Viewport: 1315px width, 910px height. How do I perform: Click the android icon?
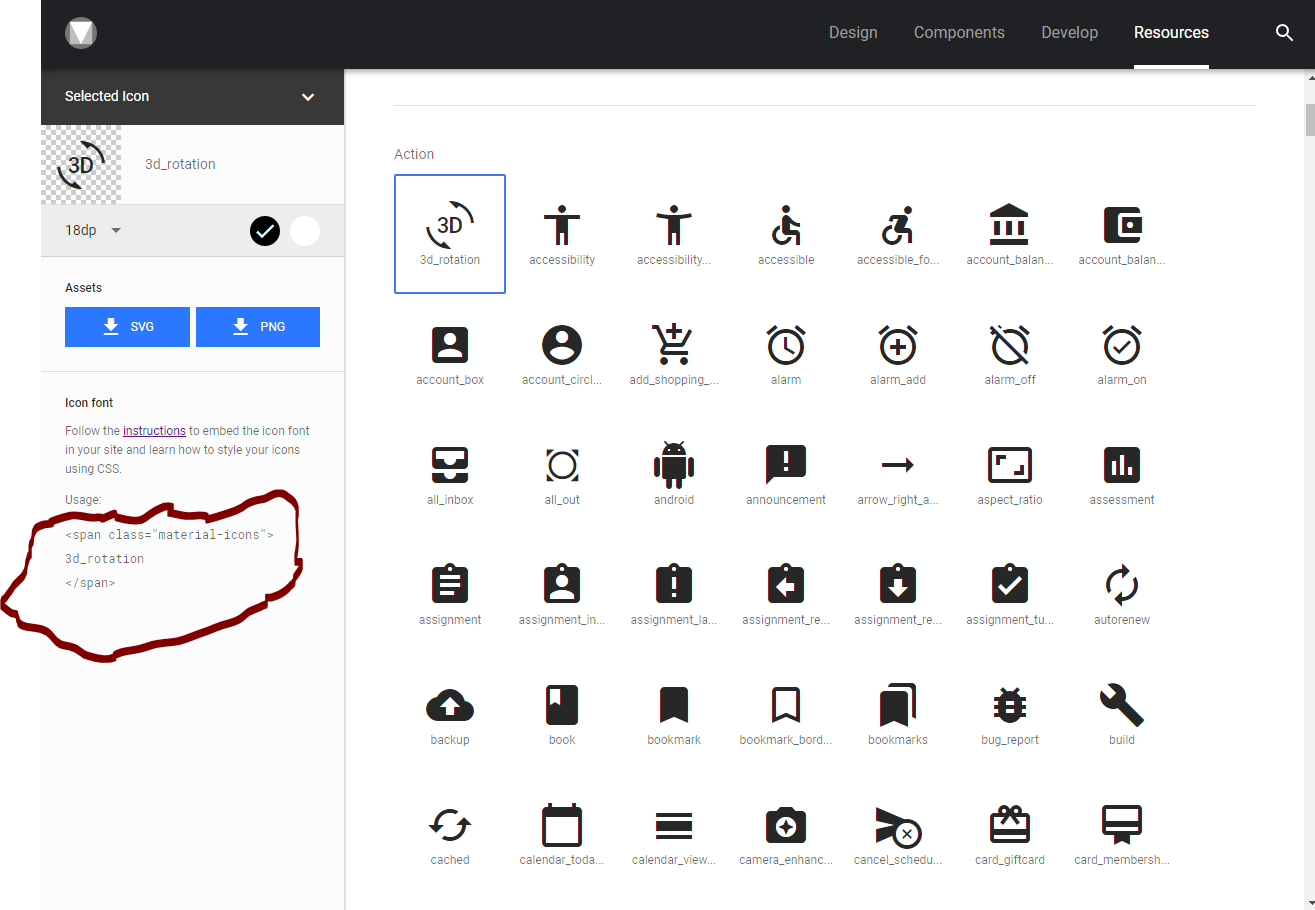click(x=674, y=465)
